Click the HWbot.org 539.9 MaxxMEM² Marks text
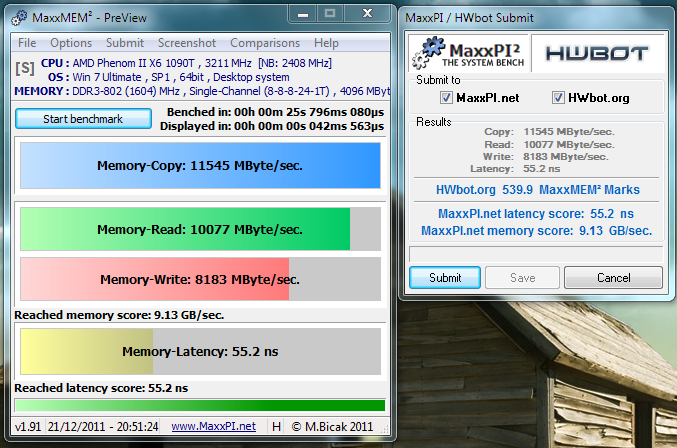Viewport: 677px width, 448px height. click(x=538, y=190)
